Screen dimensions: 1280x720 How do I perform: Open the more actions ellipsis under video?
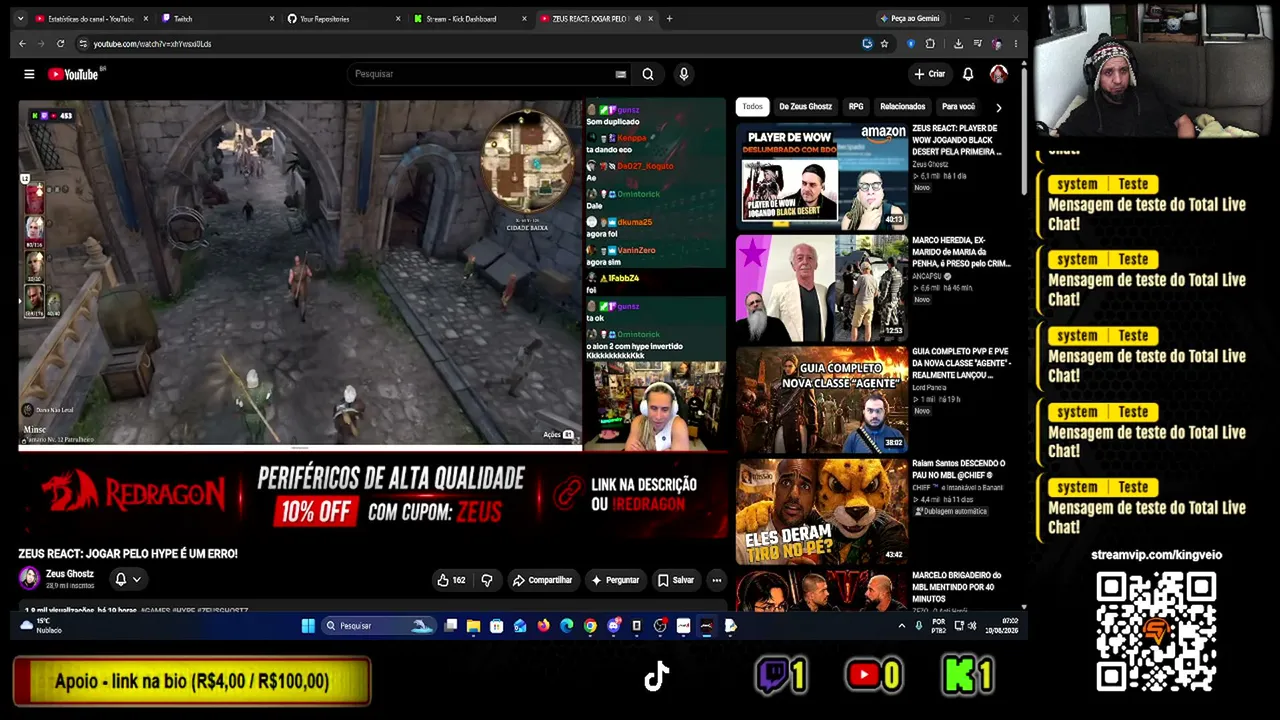tap(716, 580)
